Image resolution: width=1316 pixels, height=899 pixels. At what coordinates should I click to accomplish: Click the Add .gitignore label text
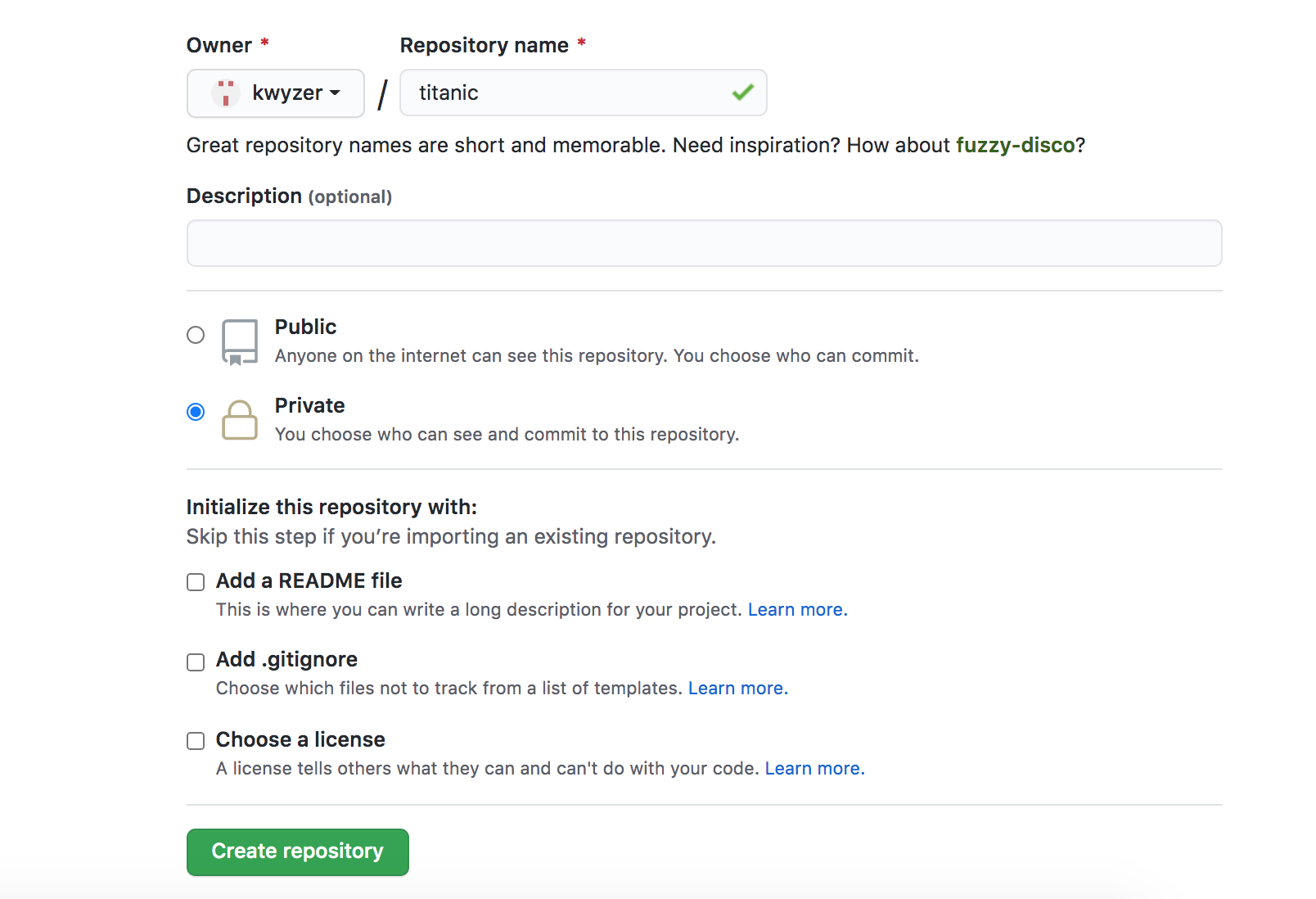pos(286,659)
